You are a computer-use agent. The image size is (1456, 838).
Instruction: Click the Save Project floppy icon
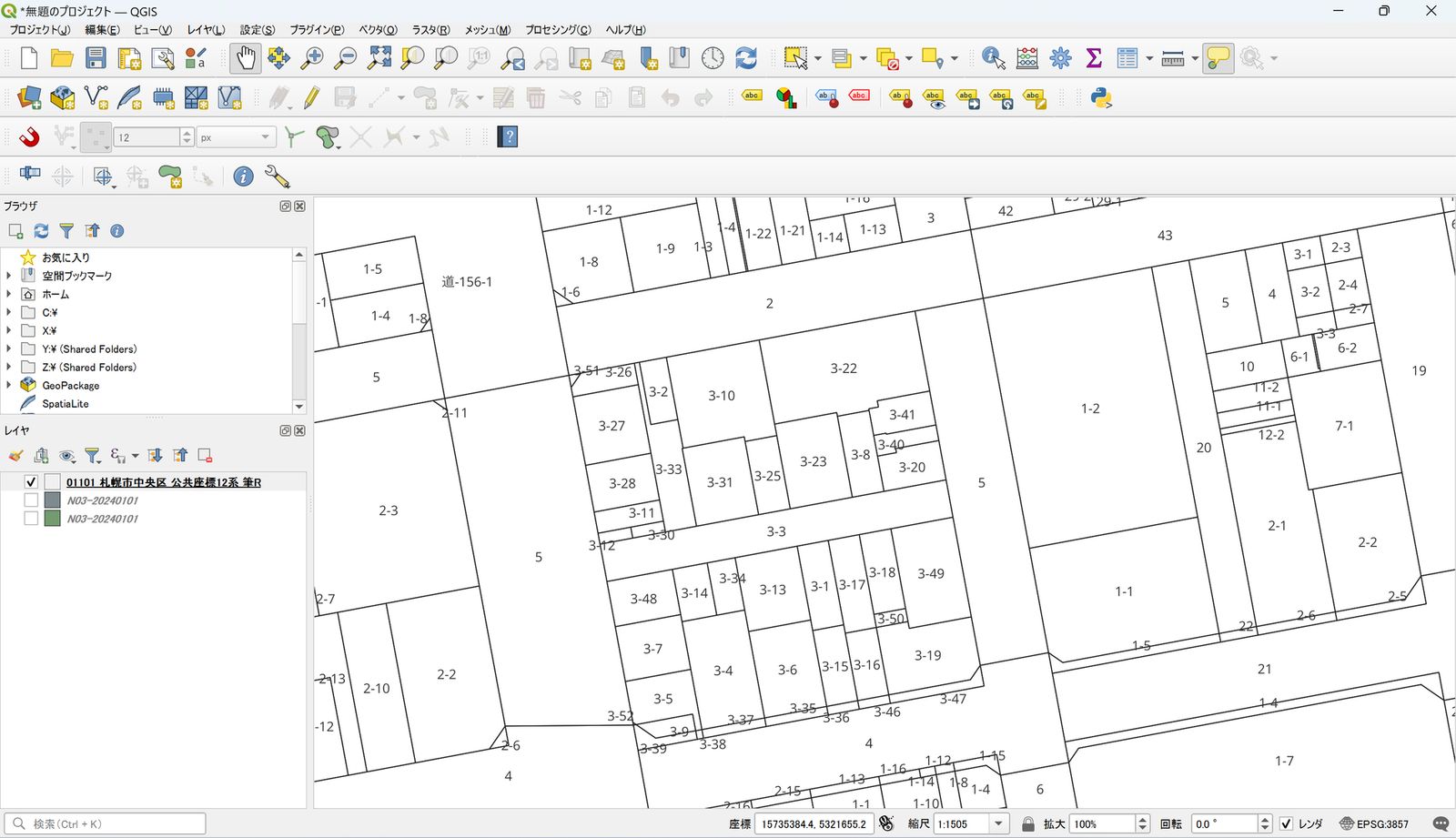pyautogui.click(x=96, y=58)
